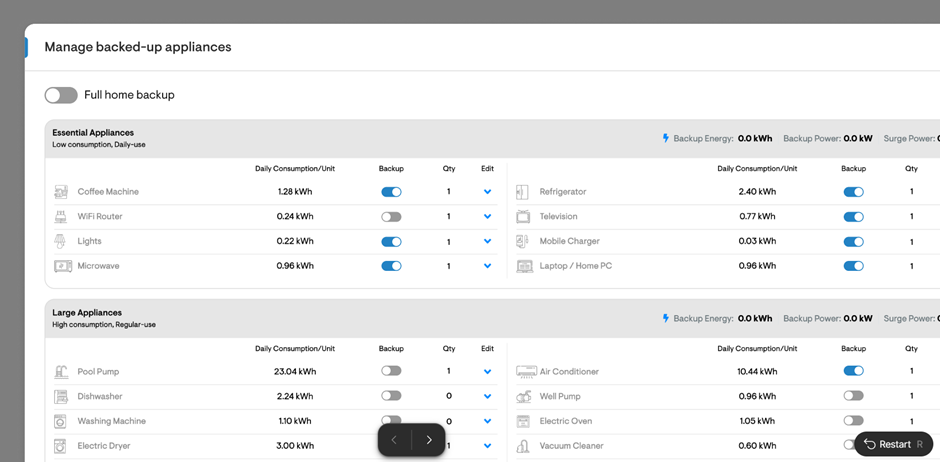Enable backup for the Pool Pump
Viewport: 940px width, 462px height.
(x=391, y=371)
